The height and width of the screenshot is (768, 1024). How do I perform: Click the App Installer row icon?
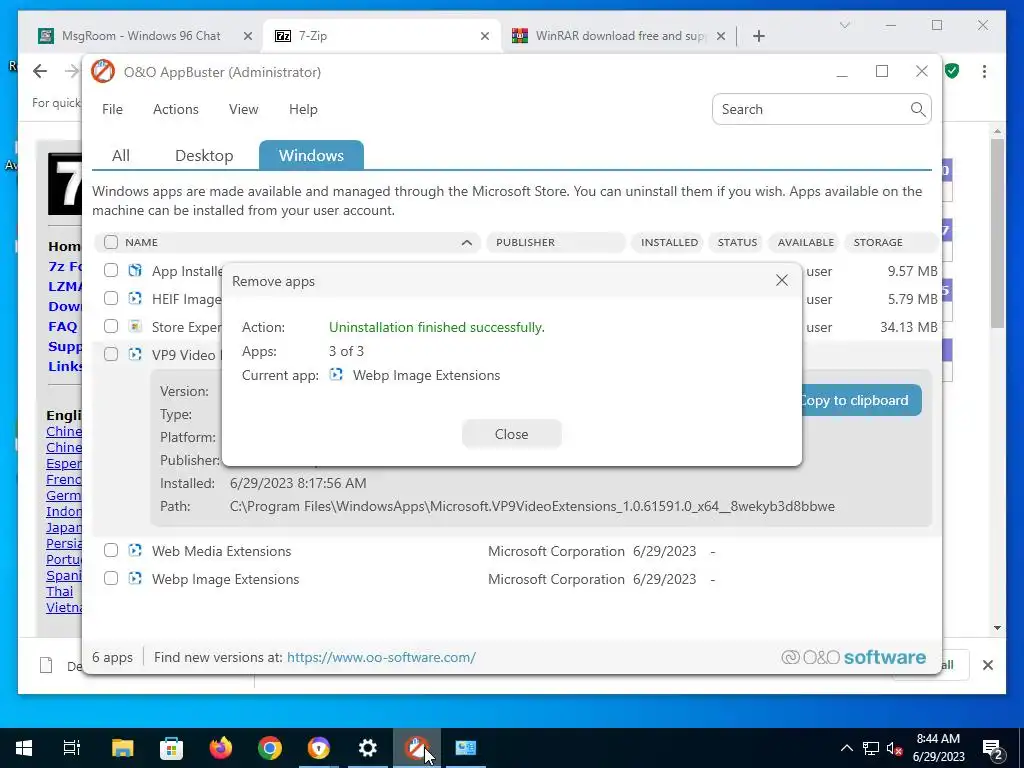[135, 270]
